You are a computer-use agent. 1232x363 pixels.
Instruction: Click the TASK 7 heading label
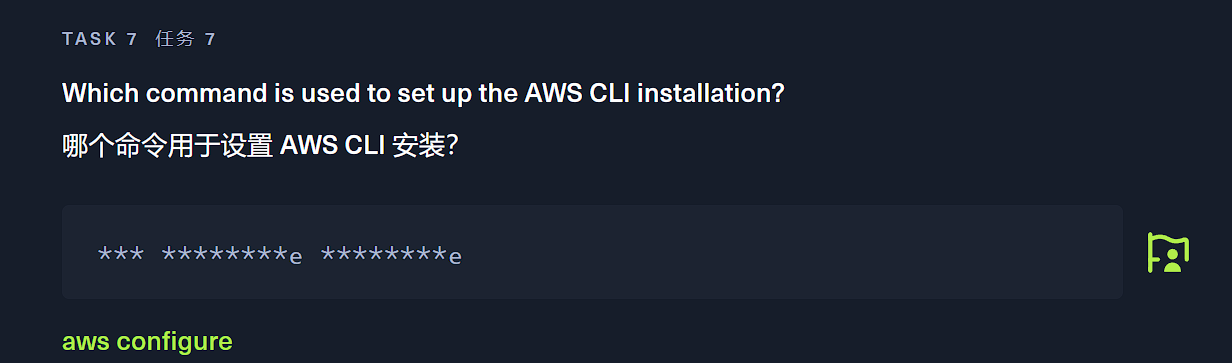click(x=100, y=39)
